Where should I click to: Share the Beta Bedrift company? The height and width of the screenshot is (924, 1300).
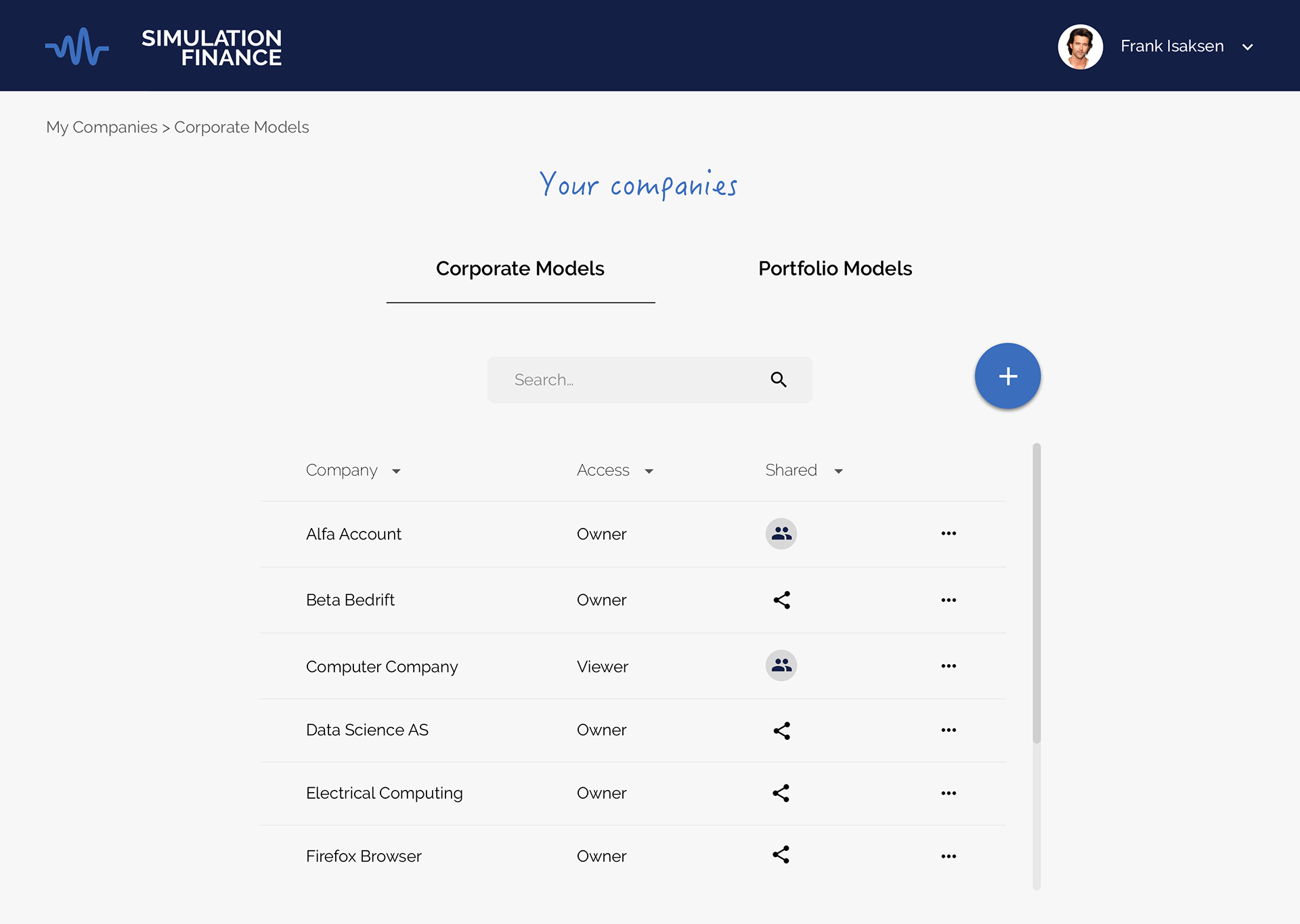pyautogui.click(x=782, y=600)
